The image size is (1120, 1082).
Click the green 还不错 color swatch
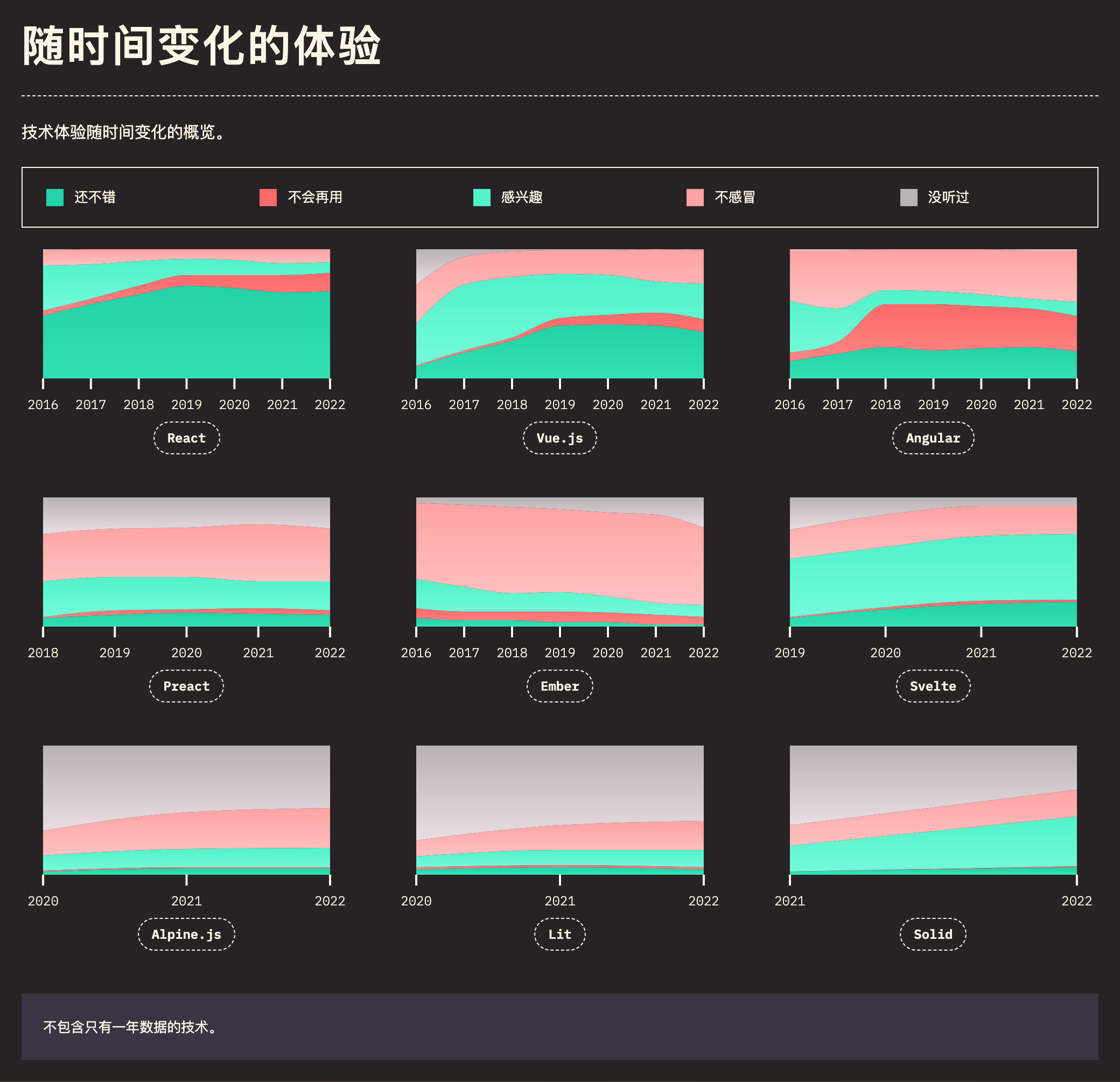tap(54, 197)
